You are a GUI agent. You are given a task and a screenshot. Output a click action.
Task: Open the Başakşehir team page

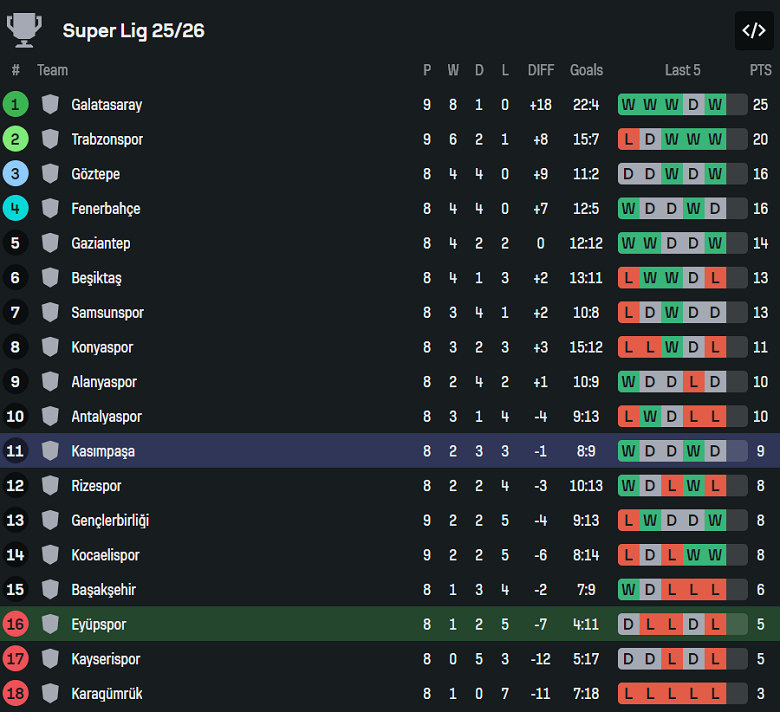[x=103, y=590]
